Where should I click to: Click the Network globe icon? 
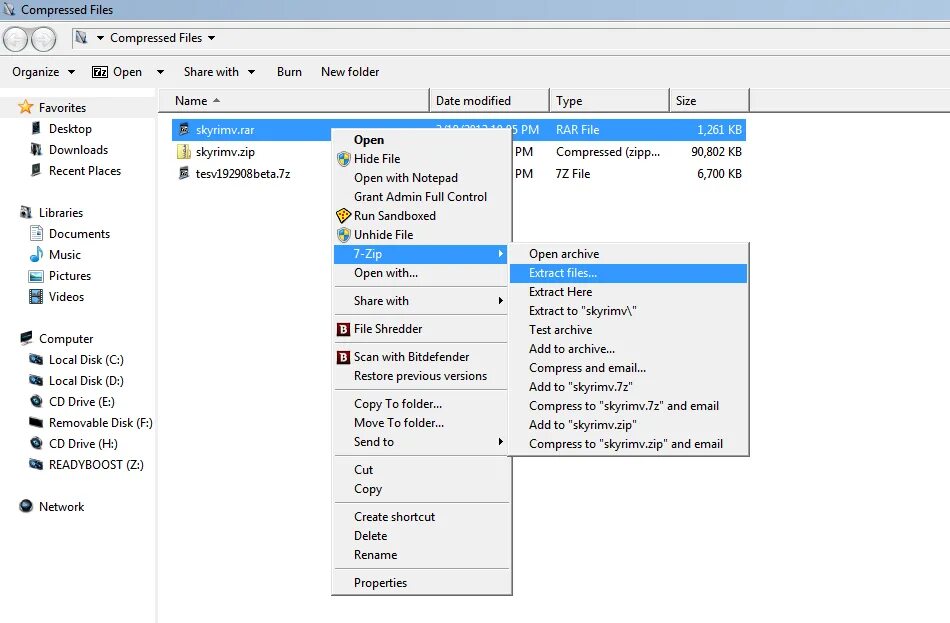(x=25, y=506)
